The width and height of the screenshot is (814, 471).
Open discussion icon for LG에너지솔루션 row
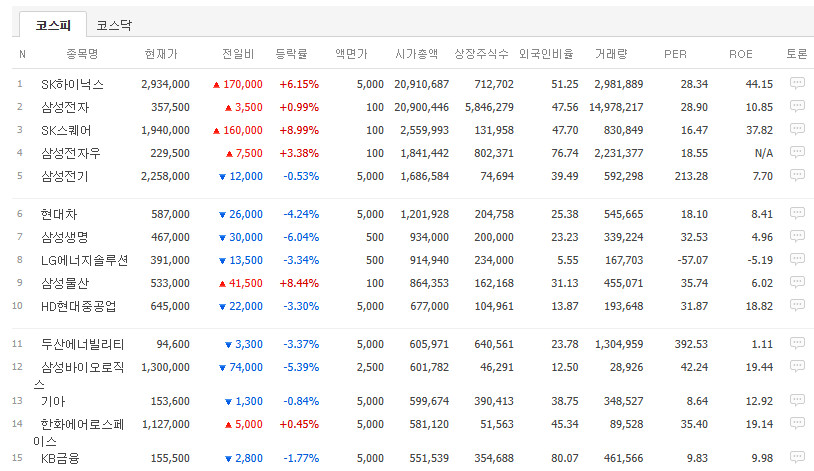coord(797,259)
